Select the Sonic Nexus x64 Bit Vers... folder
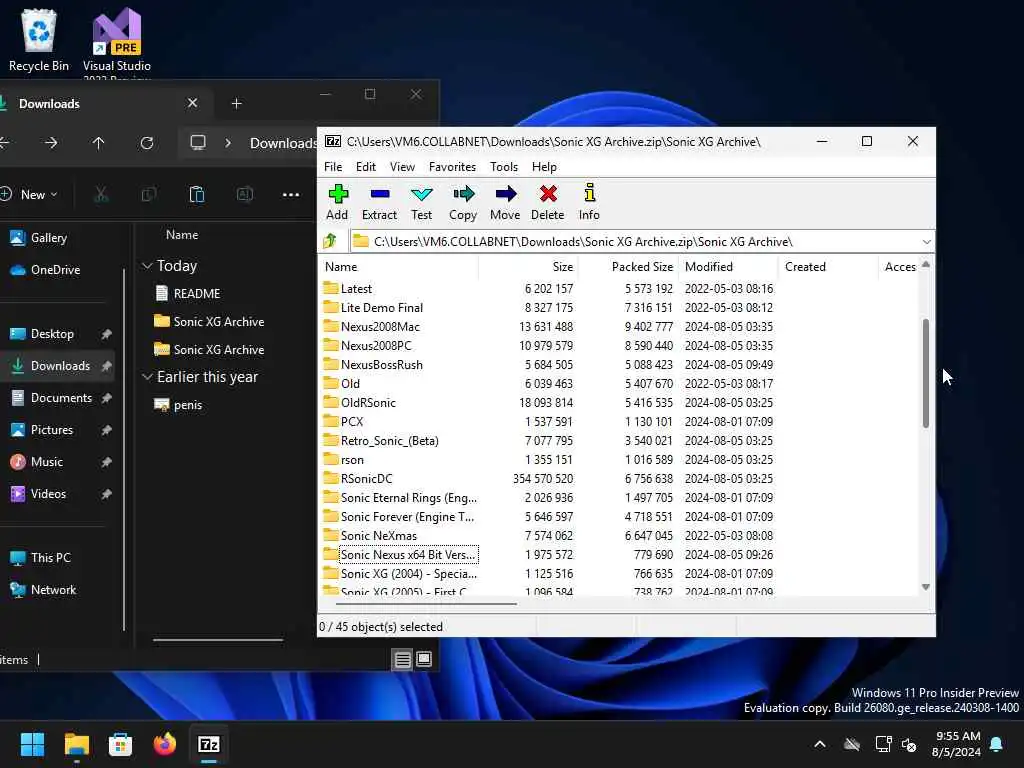This screenshot has width=1024, height=768. tap(408, 554)
